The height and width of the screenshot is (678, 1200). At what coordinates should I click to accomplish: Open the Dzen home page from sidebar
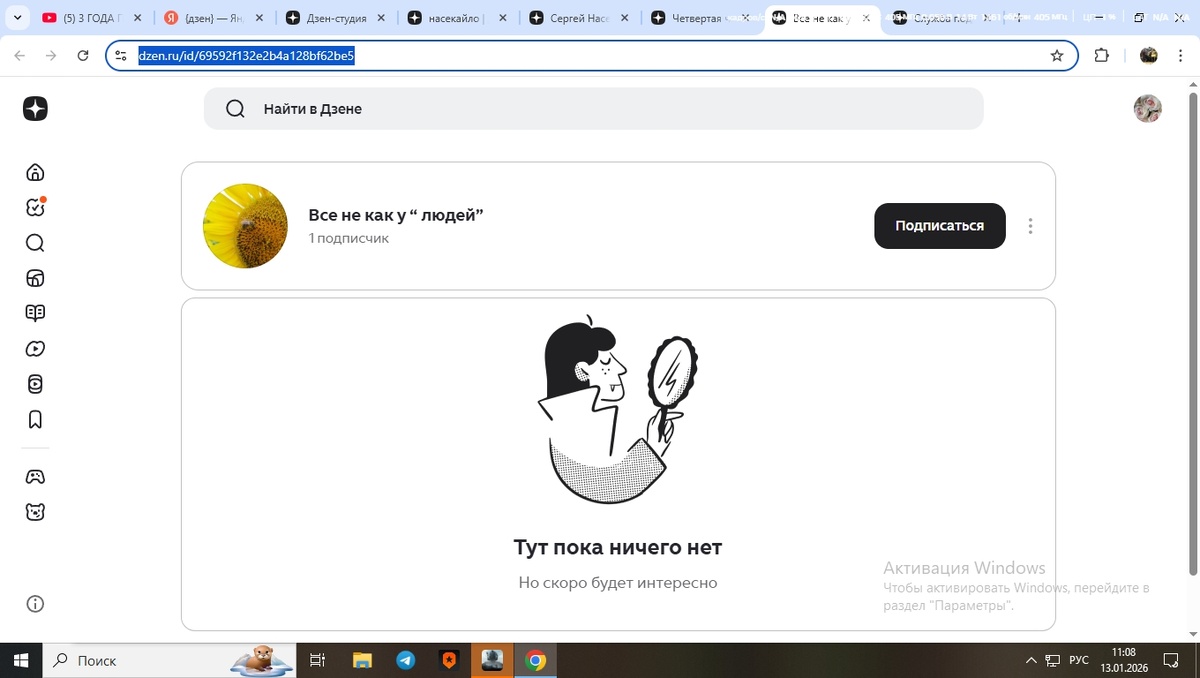pyautogui.click(x=35, y=172)
